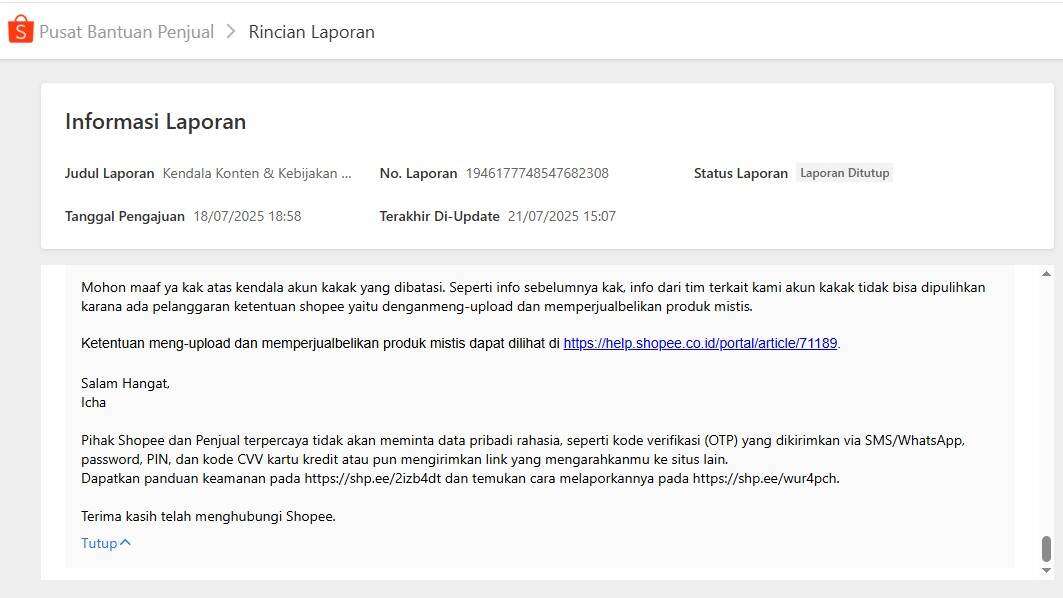The image size is (1063, 598).
Task: Open the help.shopee.co.id article 71189 link
Action: point(700,343)
